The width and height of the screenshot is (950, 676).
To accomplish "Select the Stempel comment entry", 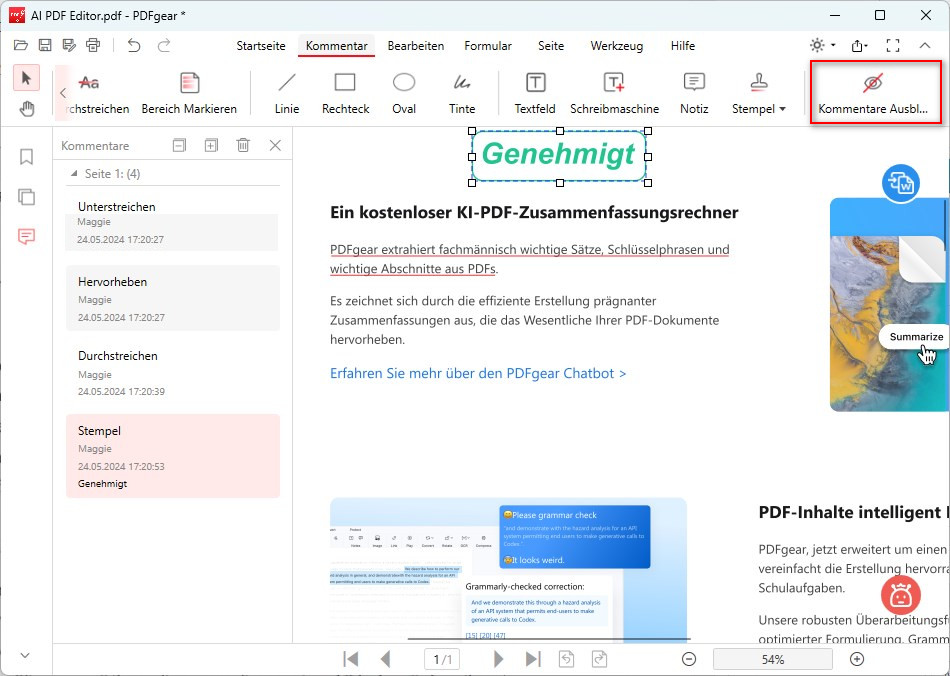I will (x=172, y=456).
